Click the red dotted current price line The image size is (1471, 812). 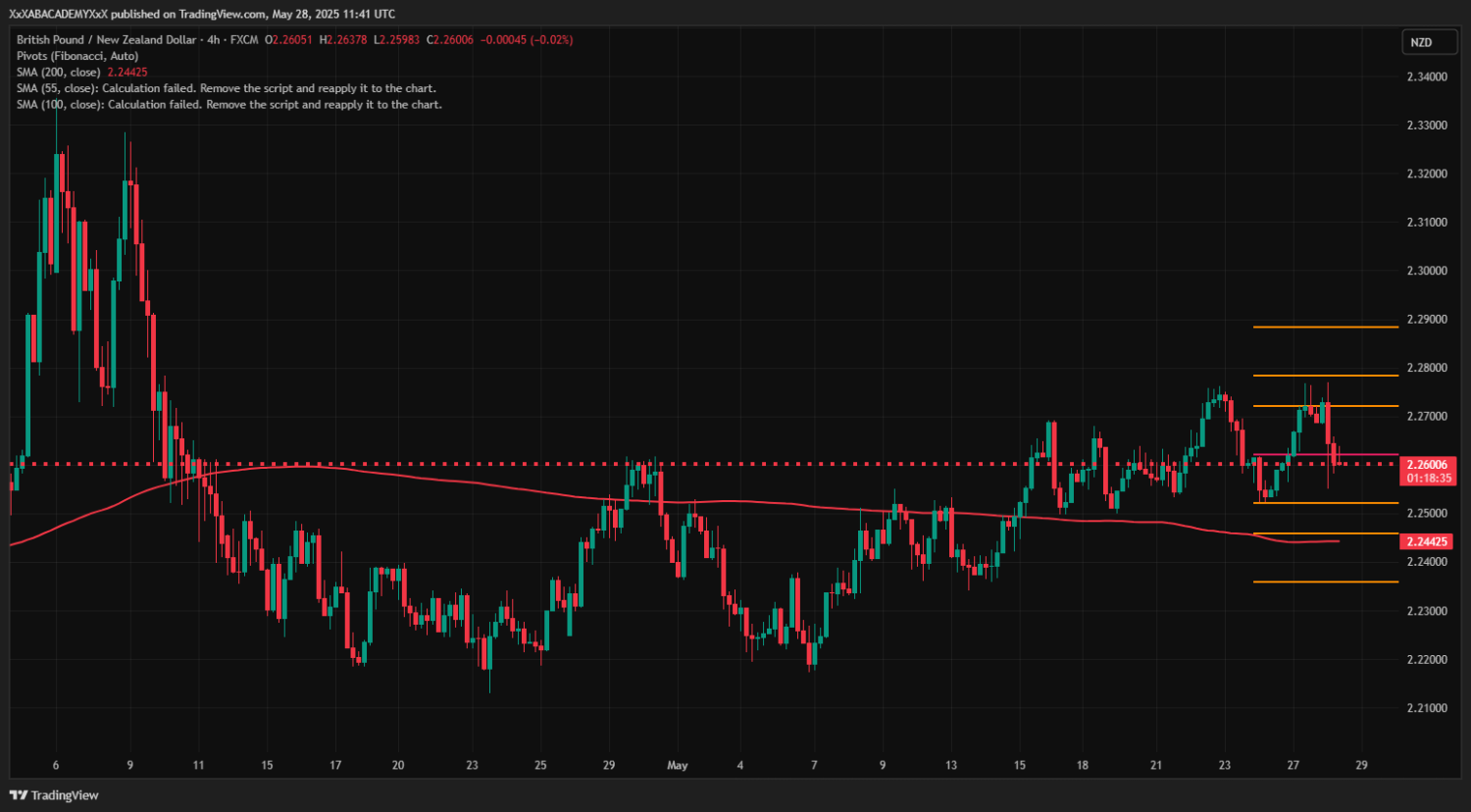pos(785,464)
